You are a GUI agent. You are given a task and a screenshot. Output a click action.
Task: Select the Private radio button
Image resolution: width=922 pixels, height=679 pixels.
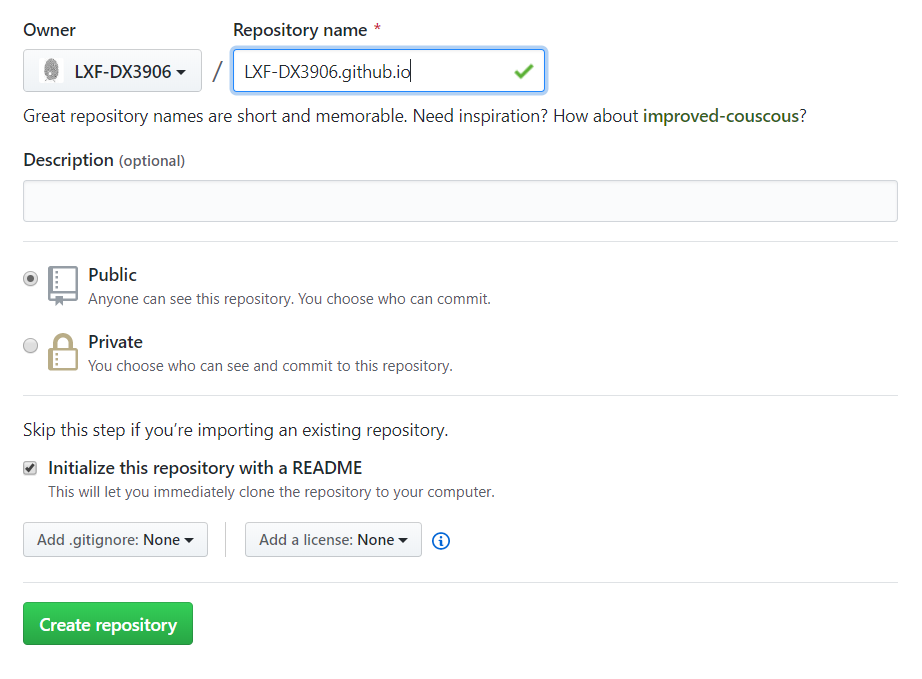click(31, 346)
